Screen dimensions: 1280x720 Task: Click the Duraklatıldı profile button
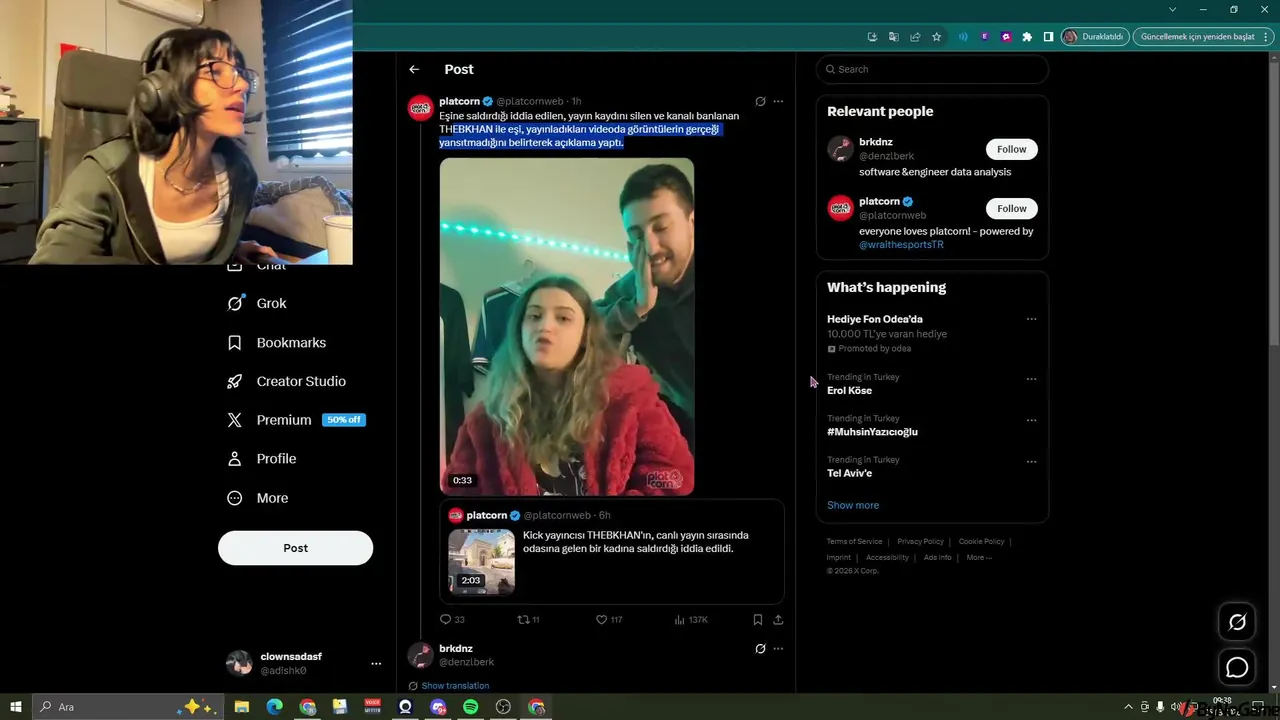(1094, 37)
